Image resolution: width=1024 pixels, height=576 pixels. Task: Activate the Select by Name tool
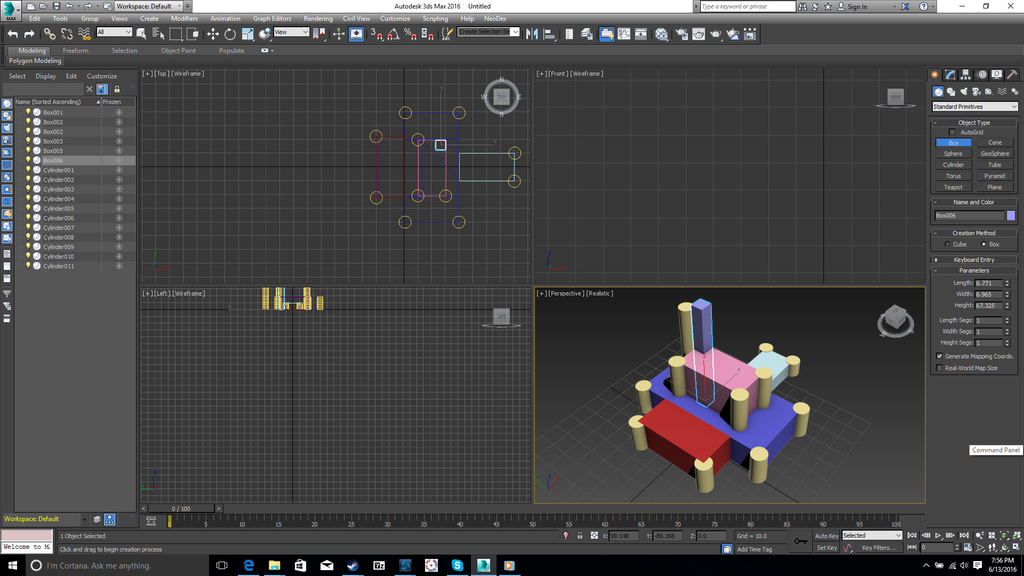(x=158, y=34)
